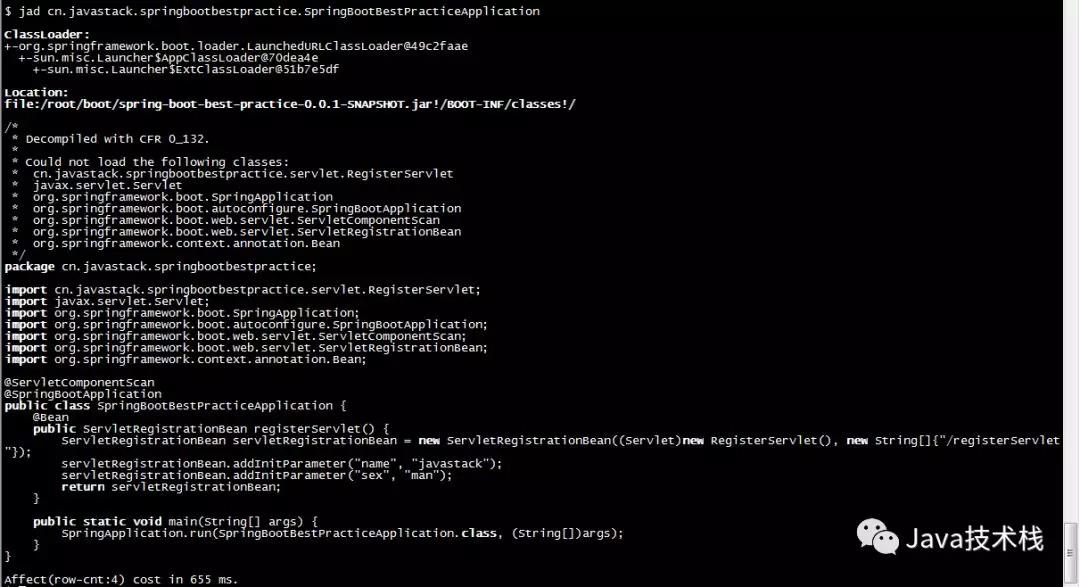Image resolution: width=1080 pixels, height=587 pixels.
Task: Click the 'Affect(row-cnt:4) cost' status line
Action: [x=121, y=579]
